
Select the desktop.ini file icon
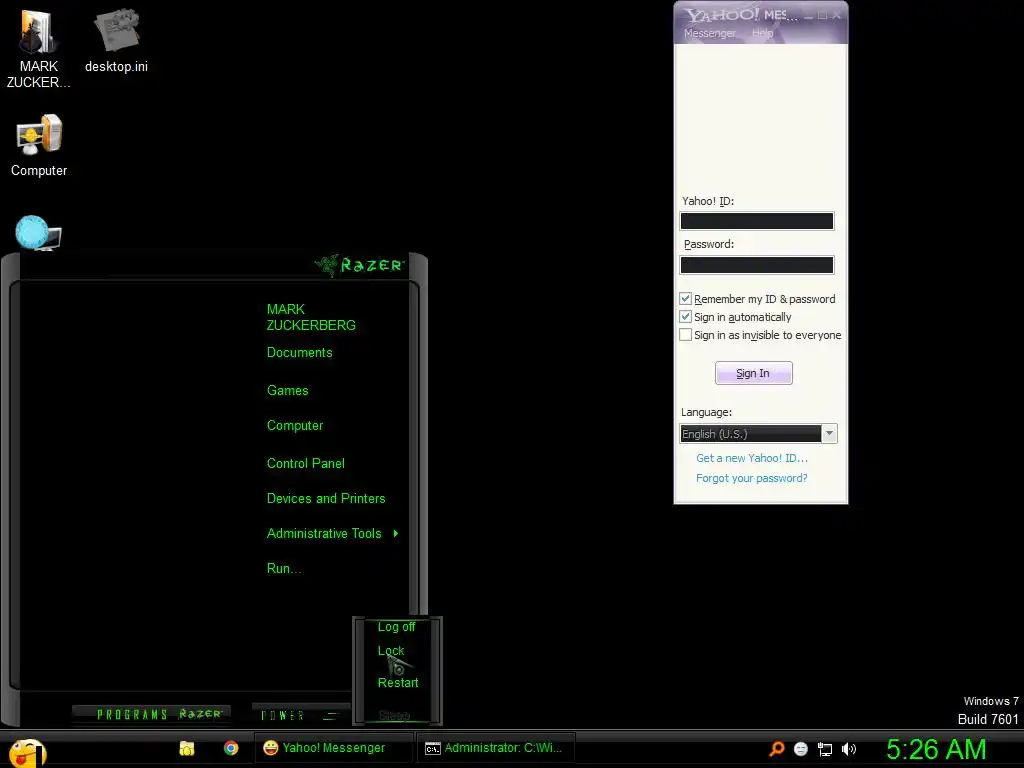pos(116,40)
